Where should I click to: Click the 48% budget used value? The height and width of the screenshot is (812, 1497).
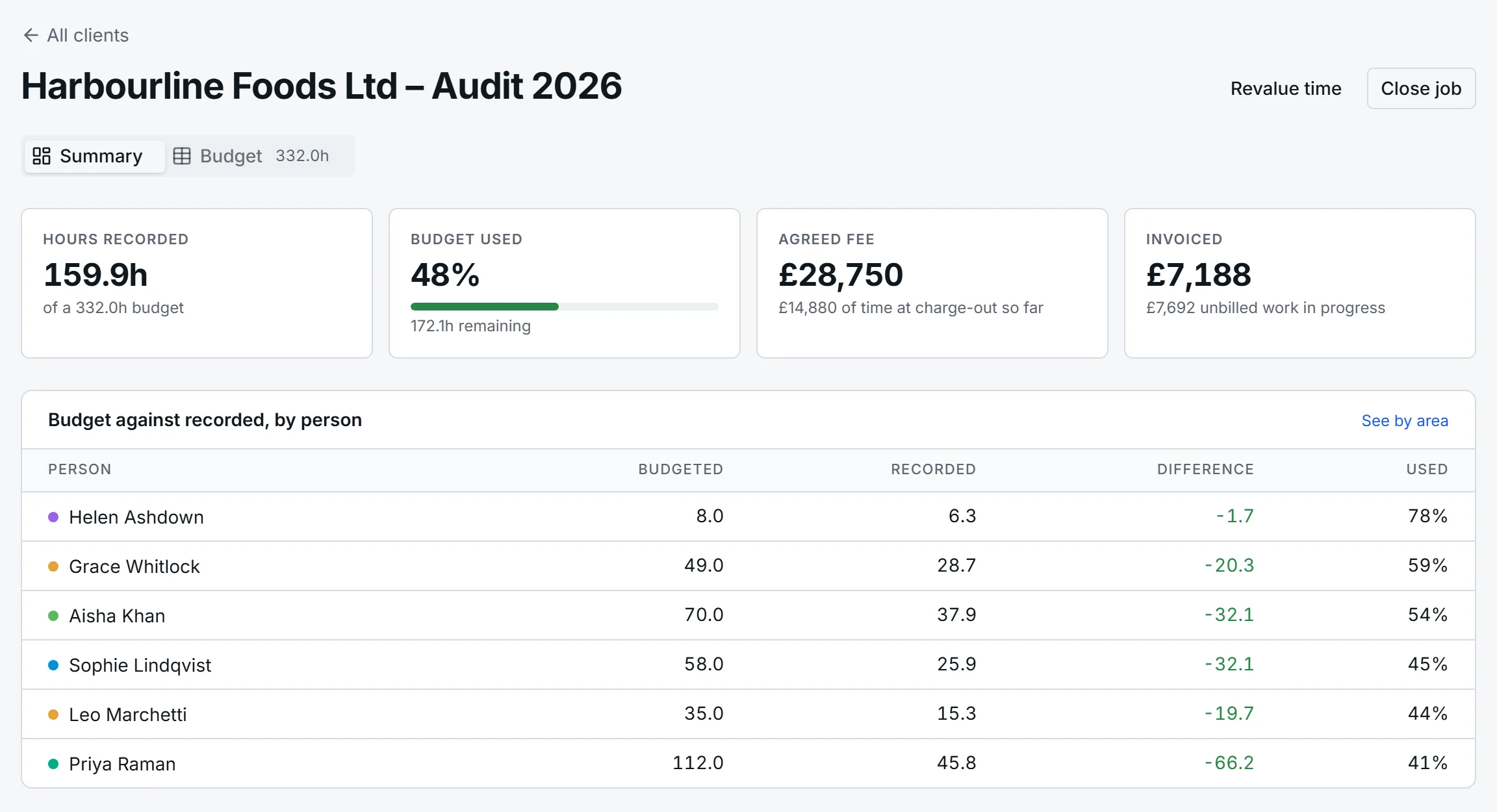coord(445,275)
